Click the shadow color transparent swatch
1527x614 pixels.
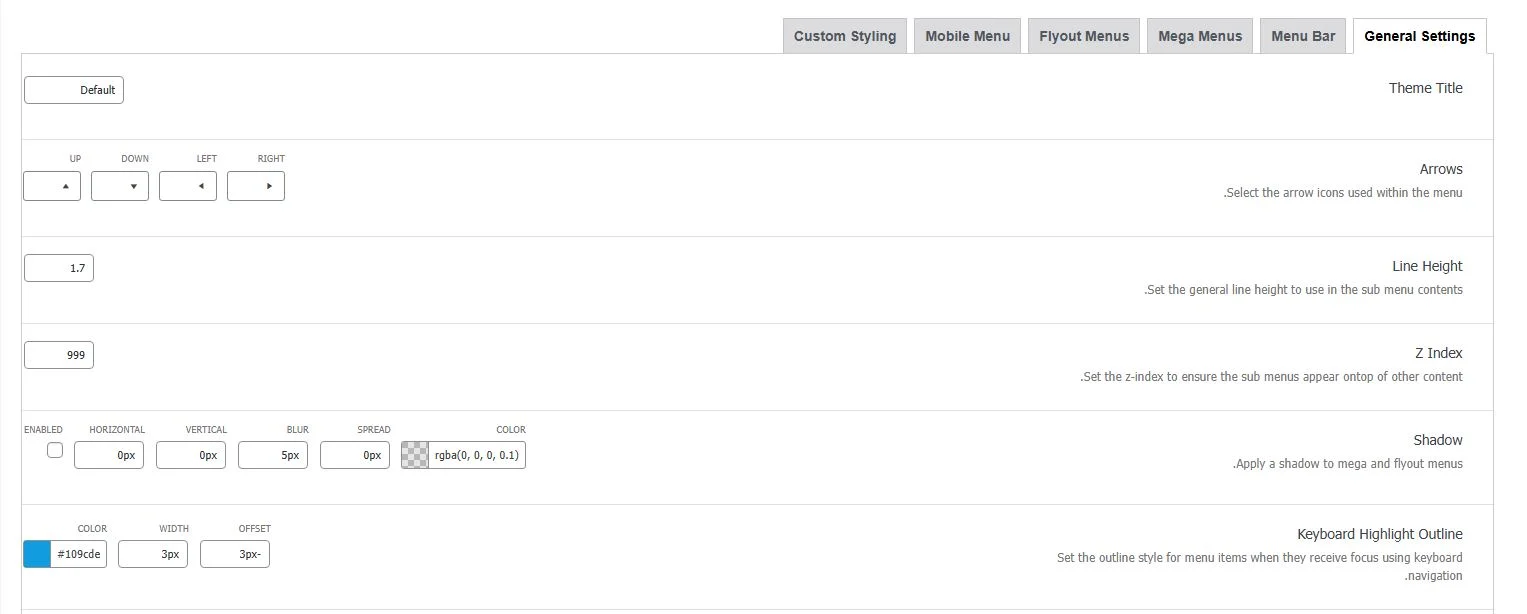point(415,455)
